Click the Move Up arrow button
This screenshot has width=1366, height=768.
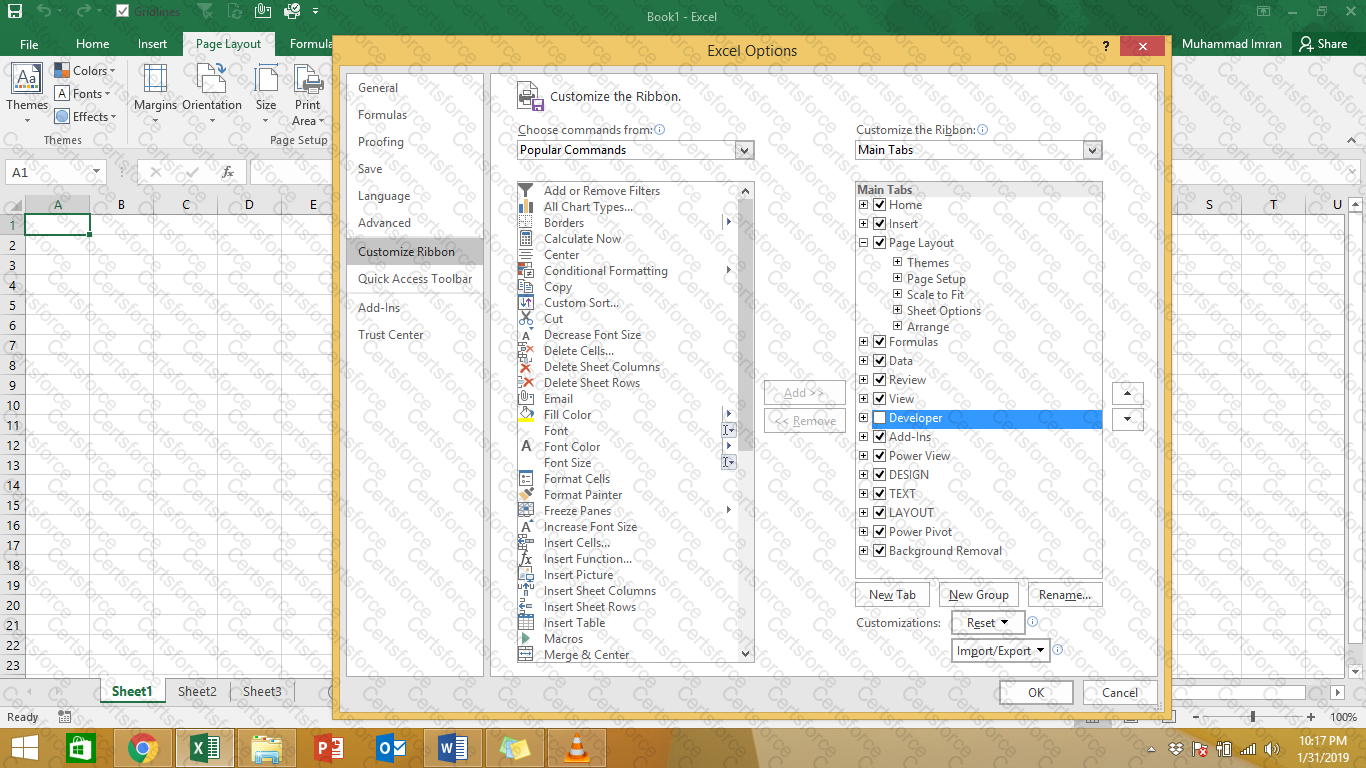coord(1127,393)
